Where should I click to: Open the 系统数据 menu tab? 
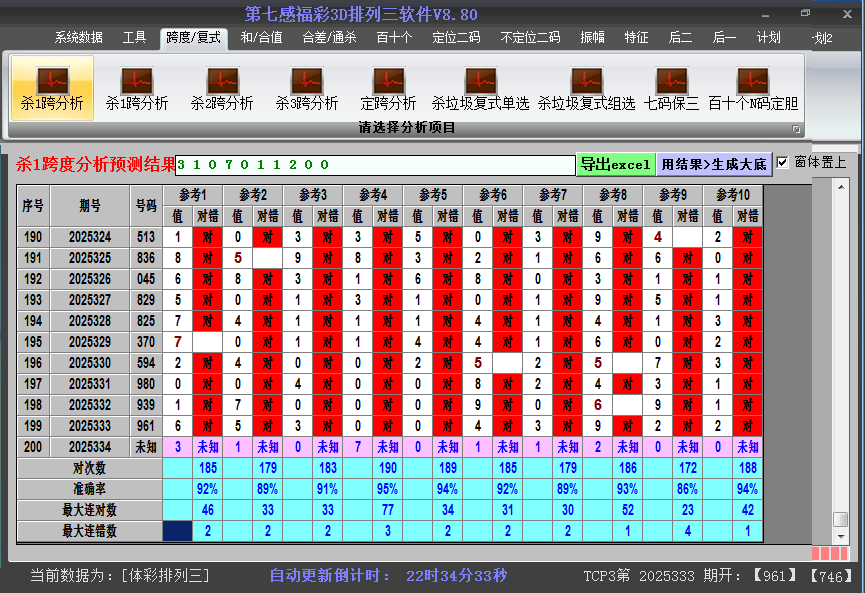79,38
